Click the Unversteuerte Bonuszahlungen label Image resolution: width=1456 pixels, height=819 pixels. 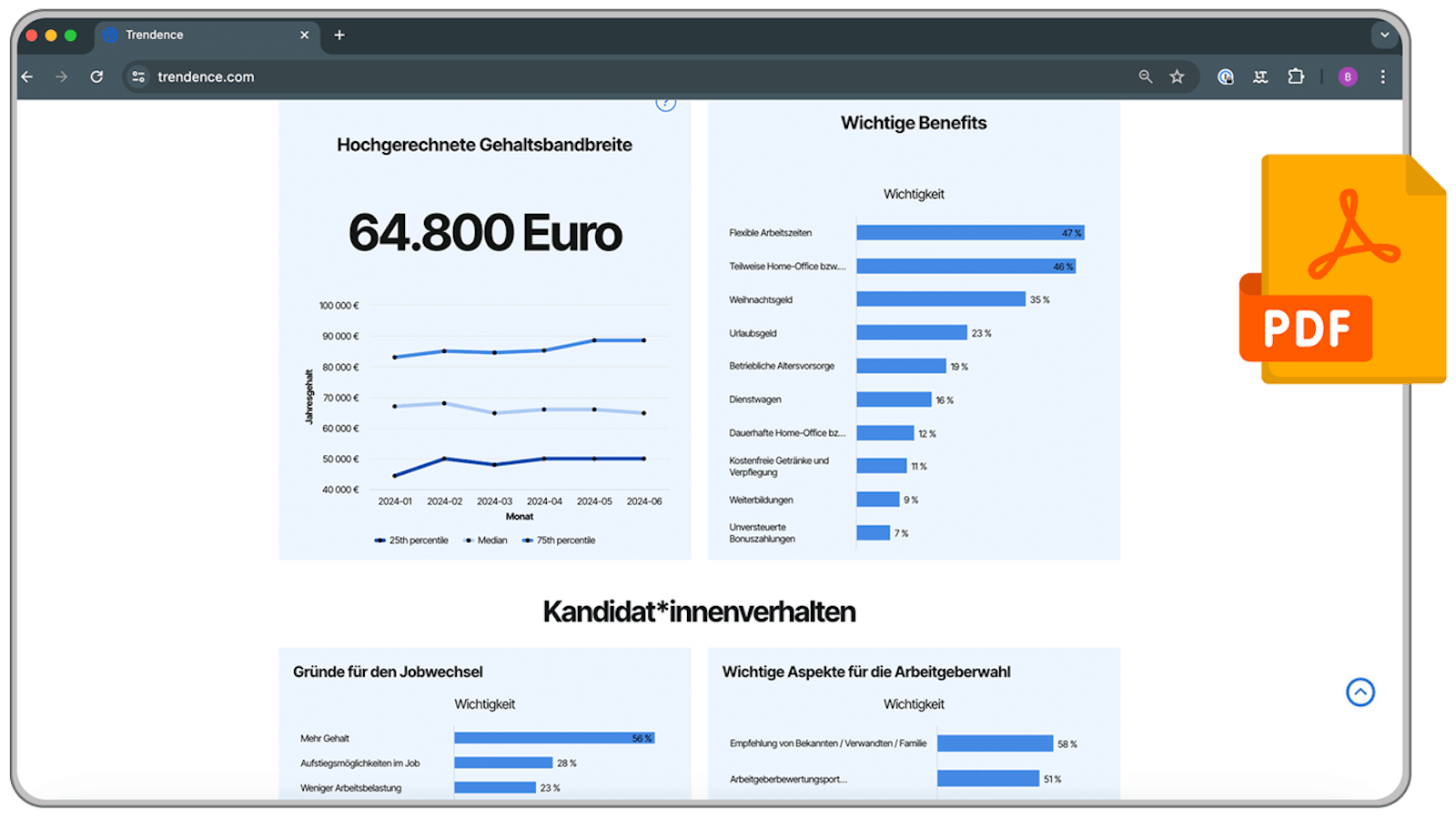762,533
